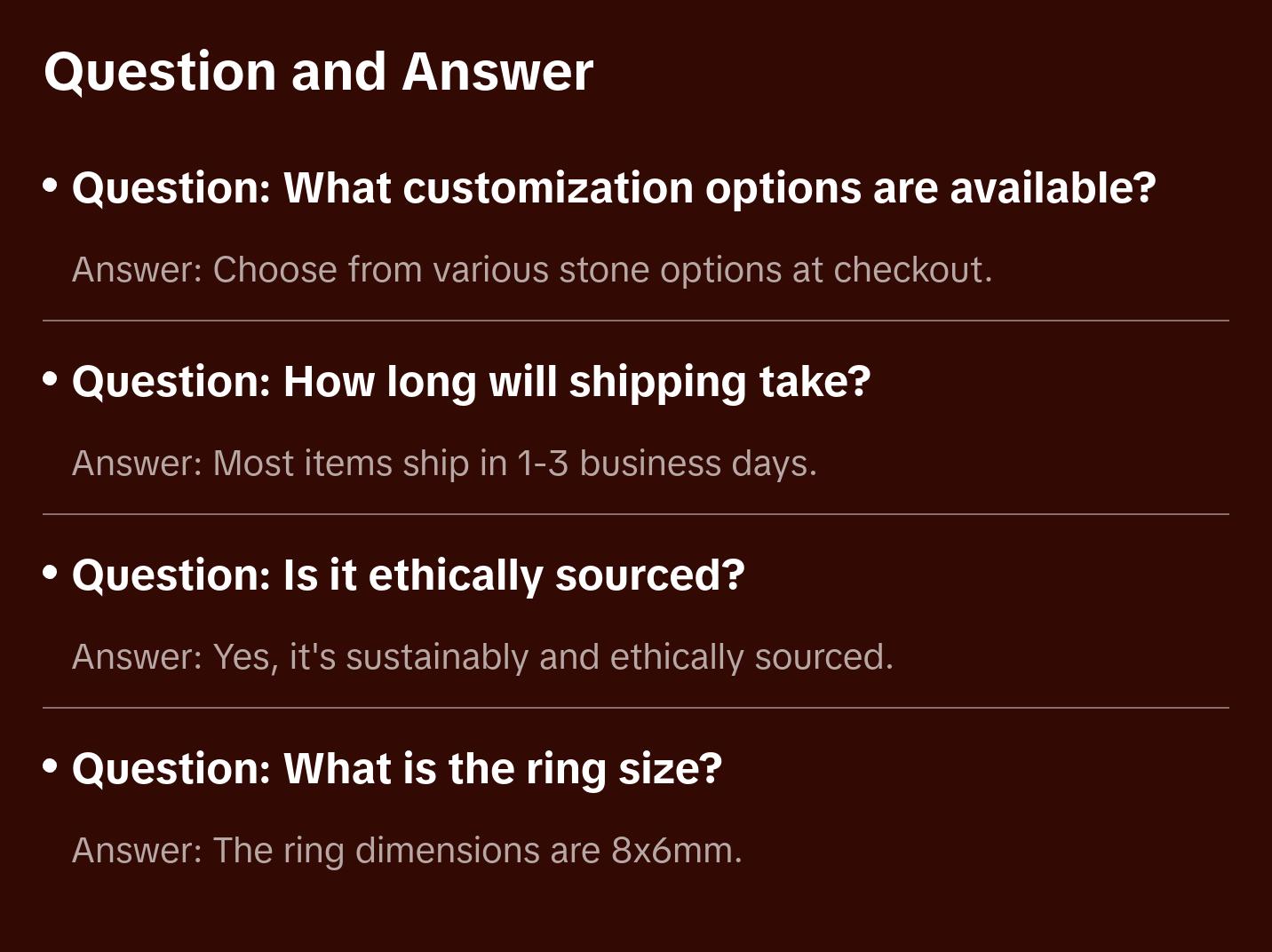1272x952 pixels.
Task: Click the divider line below the shipping answer
Action: 636,514
